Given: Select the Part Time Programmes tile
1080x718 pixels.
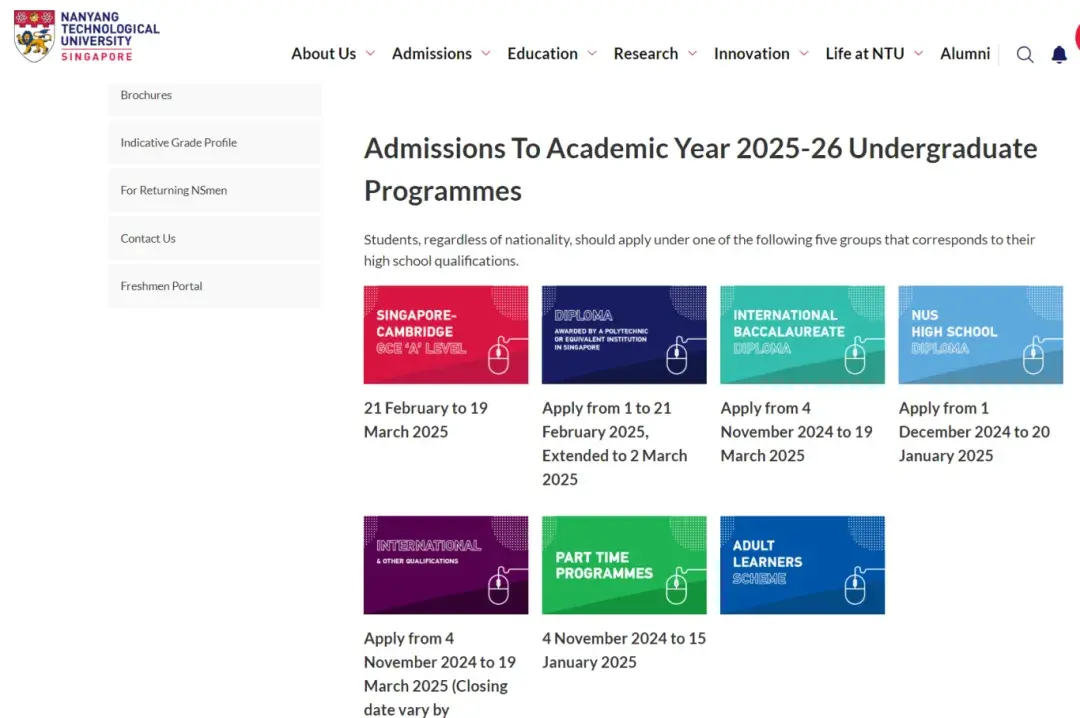Looking at the screenshot, I should [624, 565].
